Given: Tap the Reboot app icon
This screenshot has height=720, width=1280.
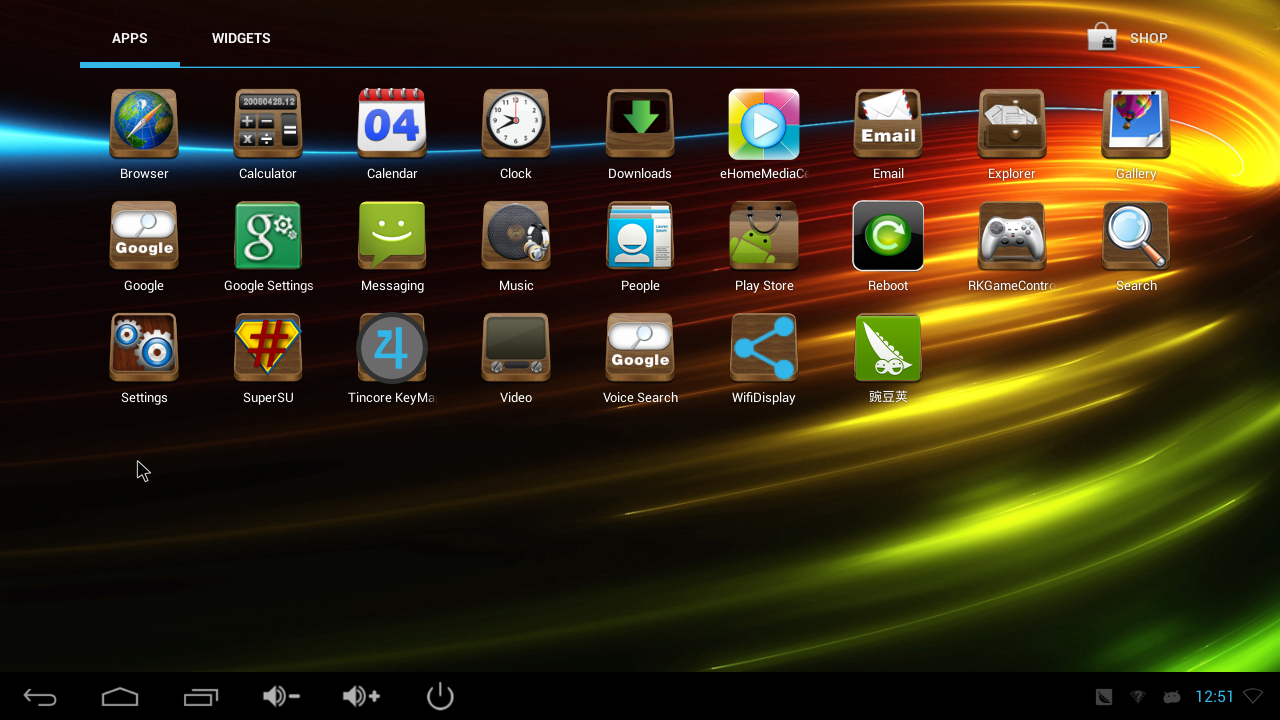Looking at the screenshot, I should coord(888,236).
